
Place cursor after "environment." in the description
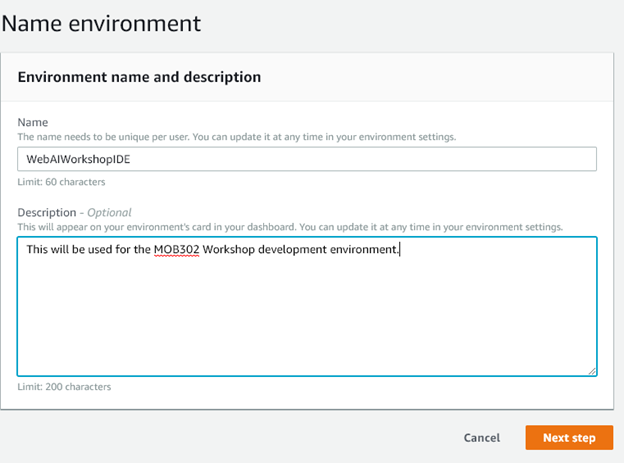click(400, 249)
